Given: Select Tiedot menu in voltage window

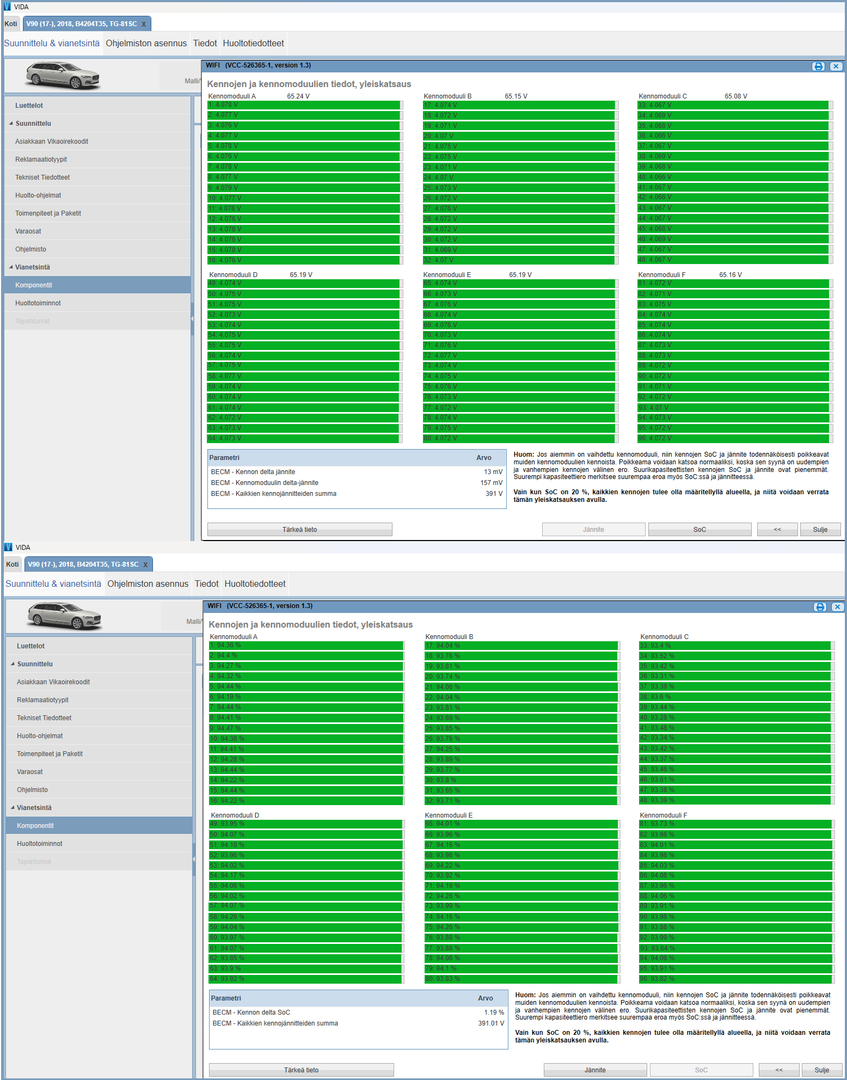Looking at the screenshot, I should [205, 43].
